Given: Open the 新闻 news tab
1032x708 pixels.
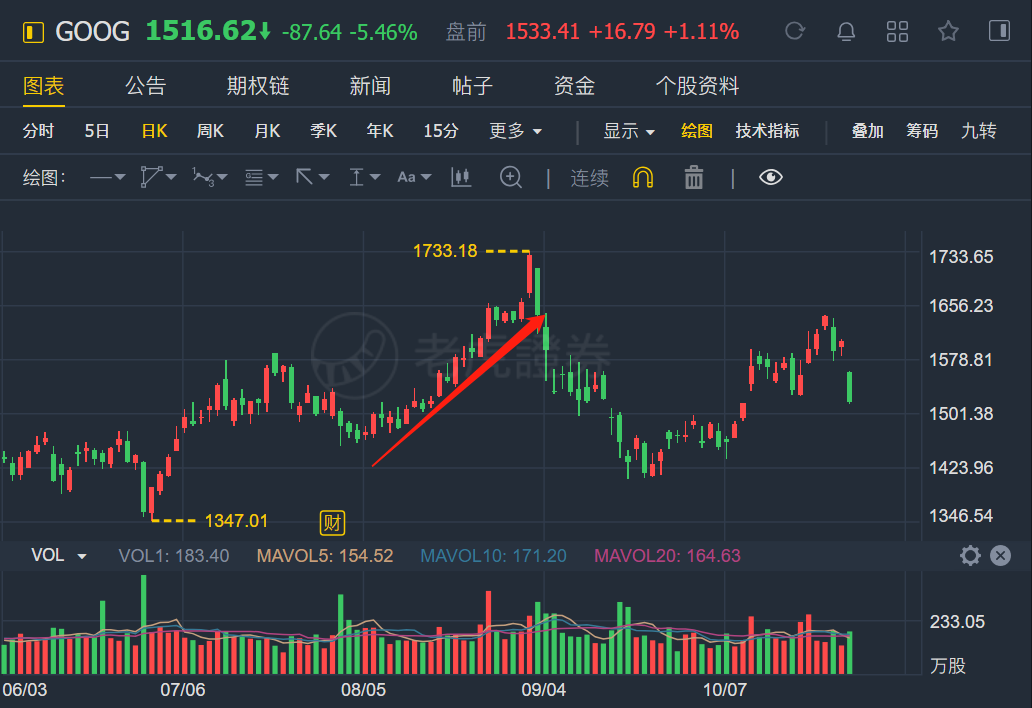Looking at the screenshot, I should 369,86.
